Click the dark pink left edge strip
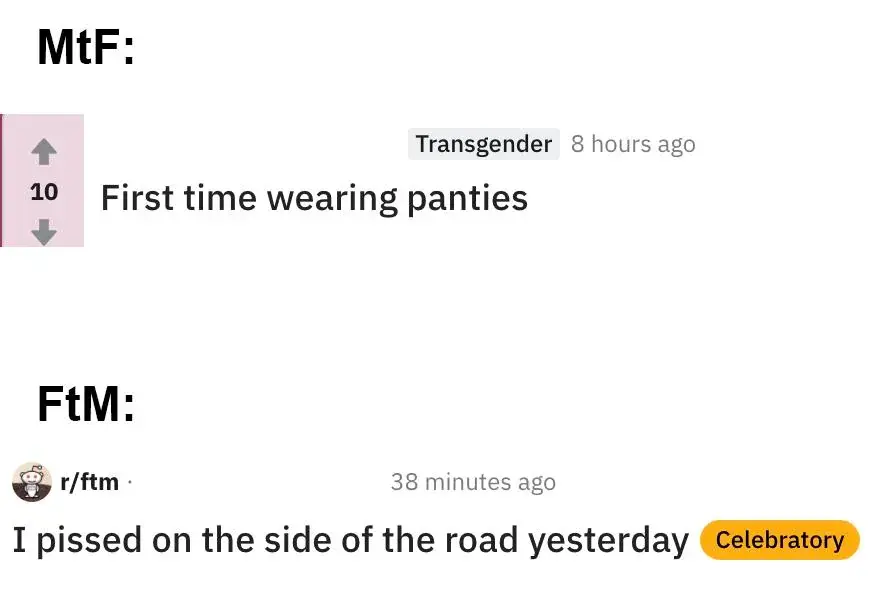Screen dimensions: 887x607 (x=2, y=180)
